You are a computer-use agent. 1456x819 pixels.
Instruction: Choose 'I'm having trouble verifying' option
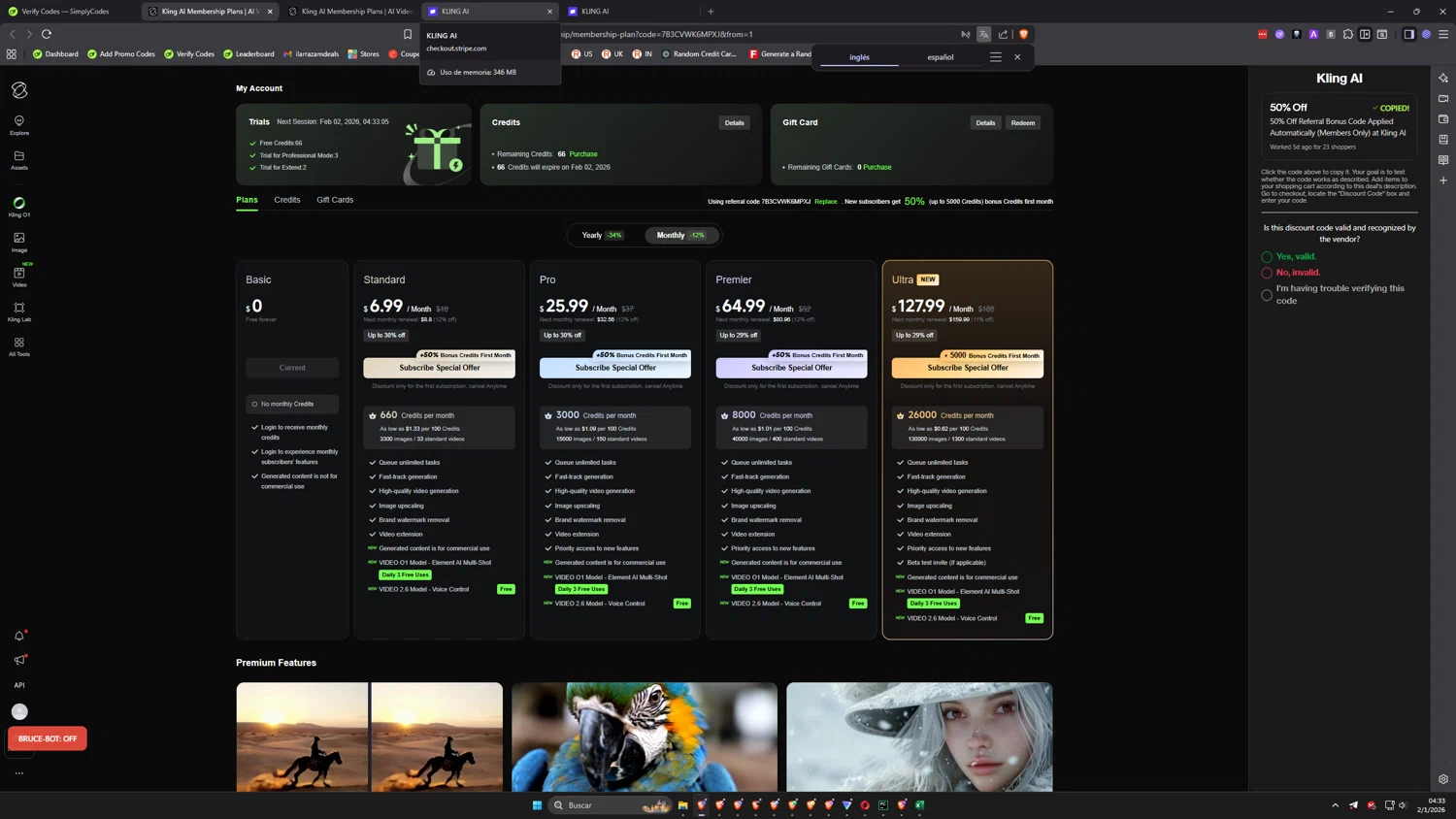1267,295
